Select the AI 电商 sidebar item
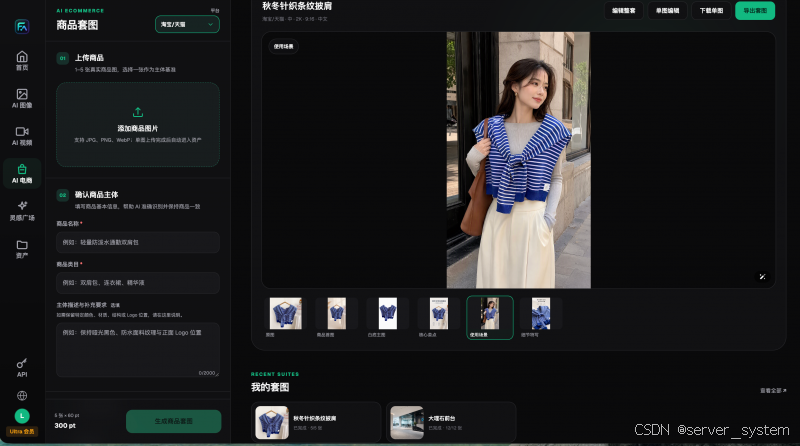Viewport: 800px width, 446px height. tap(22, 174)
